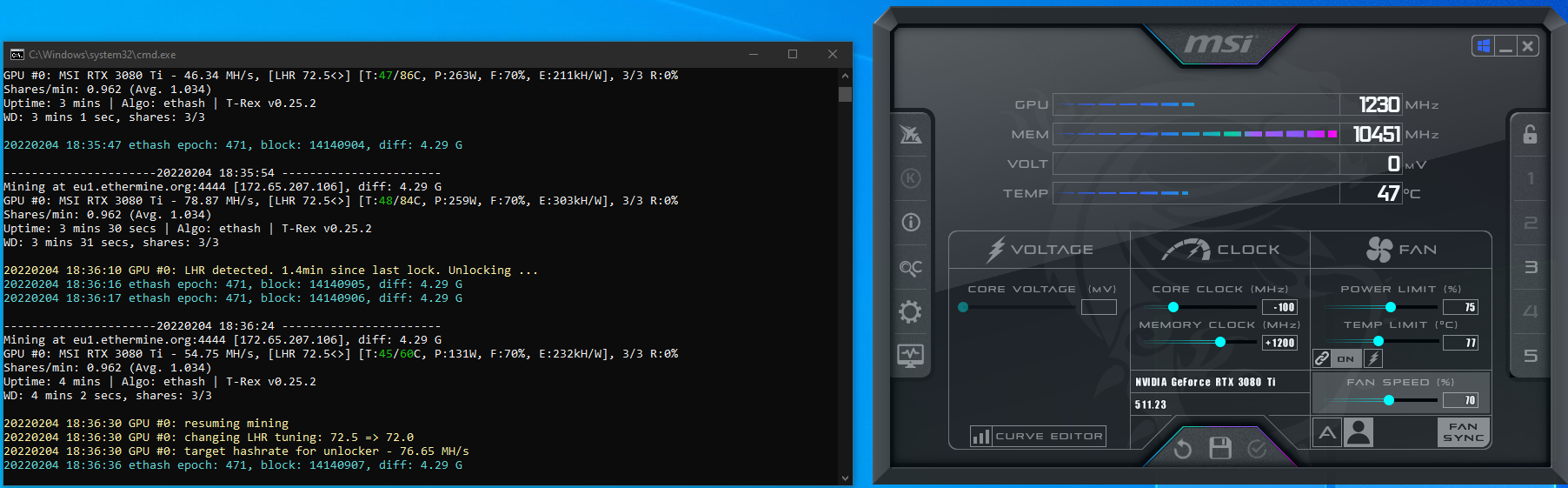The height and width of the screenshot is (488, 1568).
Task: Click the NVIDIA GeForce RTX 3080 Ti label
Action: pos(1205,382)
